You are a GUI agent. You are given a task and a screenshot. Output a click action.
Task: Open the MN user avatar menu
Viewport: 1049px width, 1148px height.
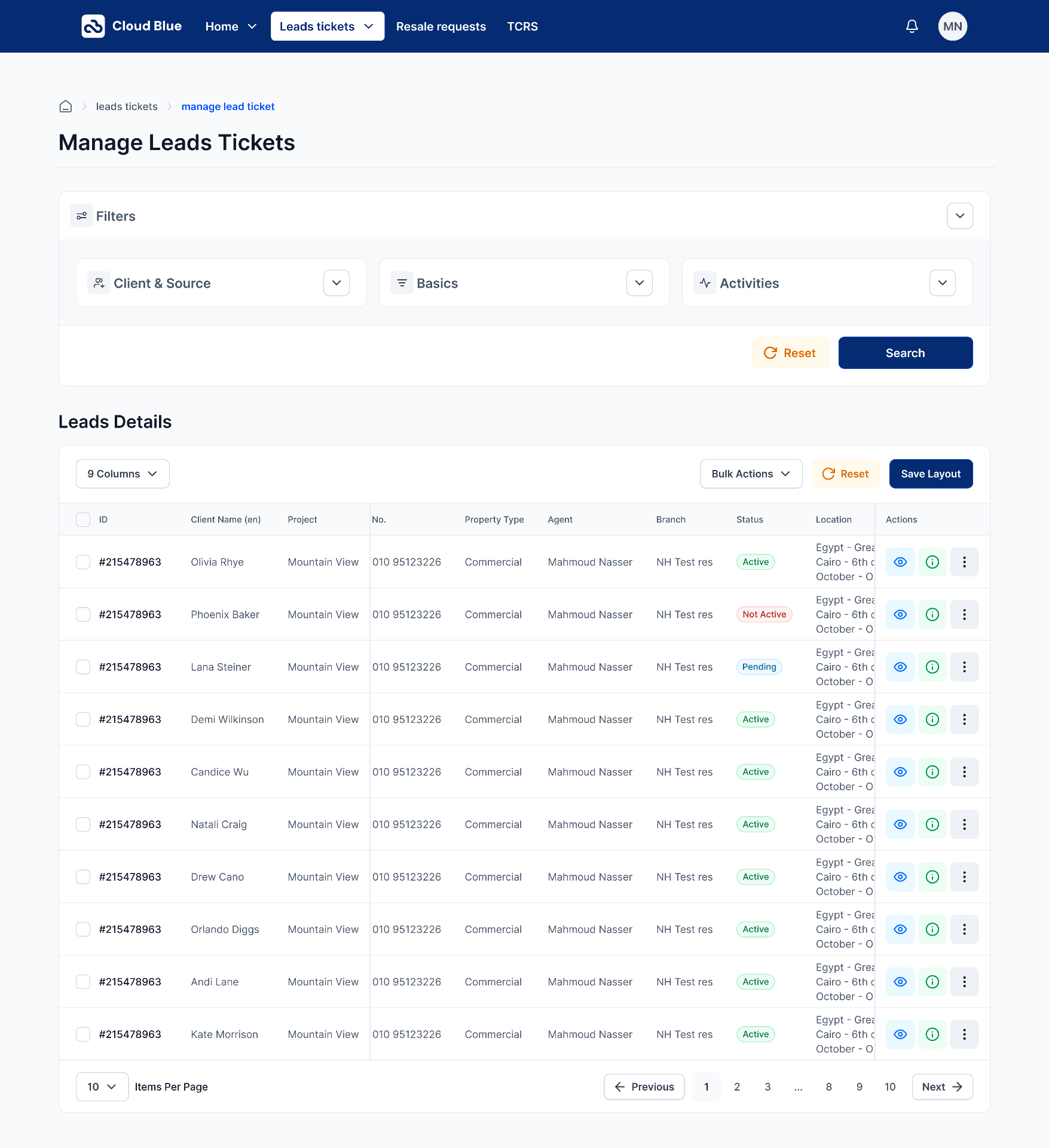click(x=952, y=26)
